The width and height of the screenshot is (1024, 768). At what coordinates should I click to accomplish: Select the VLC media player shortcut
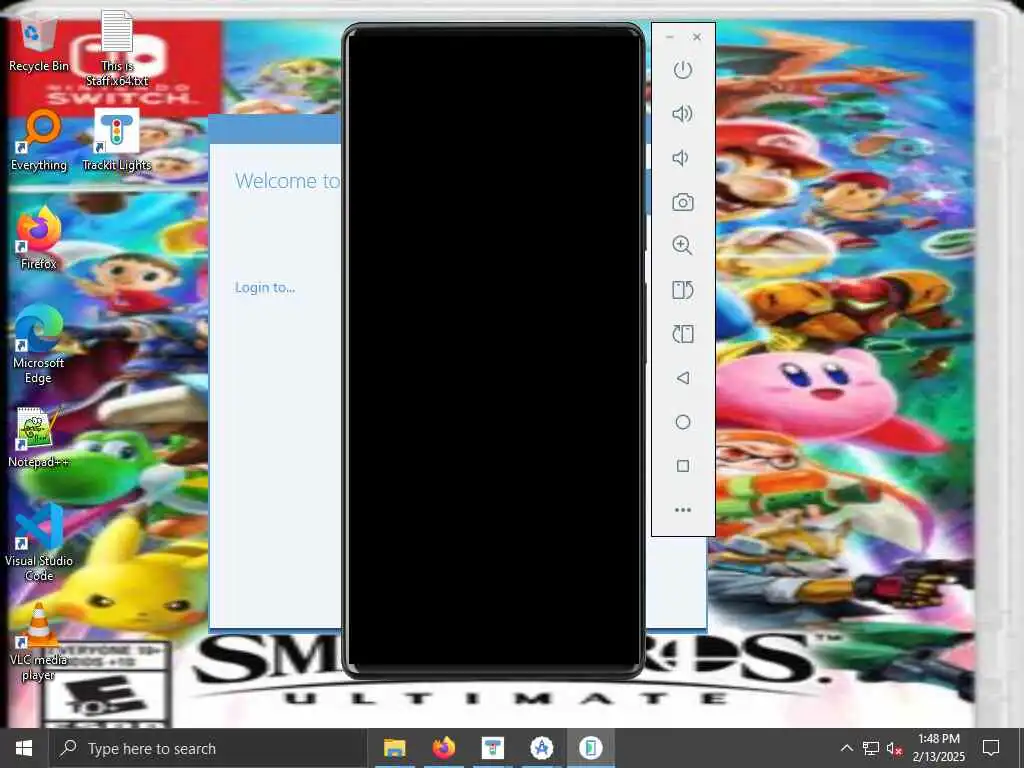tap(39, 643)
